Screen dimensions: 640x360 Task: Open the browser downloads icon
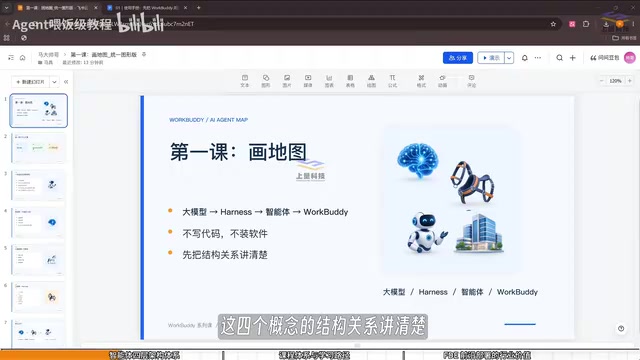606,24
